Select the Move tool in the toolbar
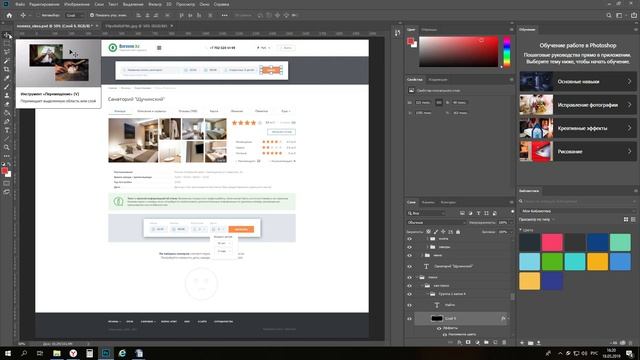Viewport: 640px width, 360px height. pos(7,35)
